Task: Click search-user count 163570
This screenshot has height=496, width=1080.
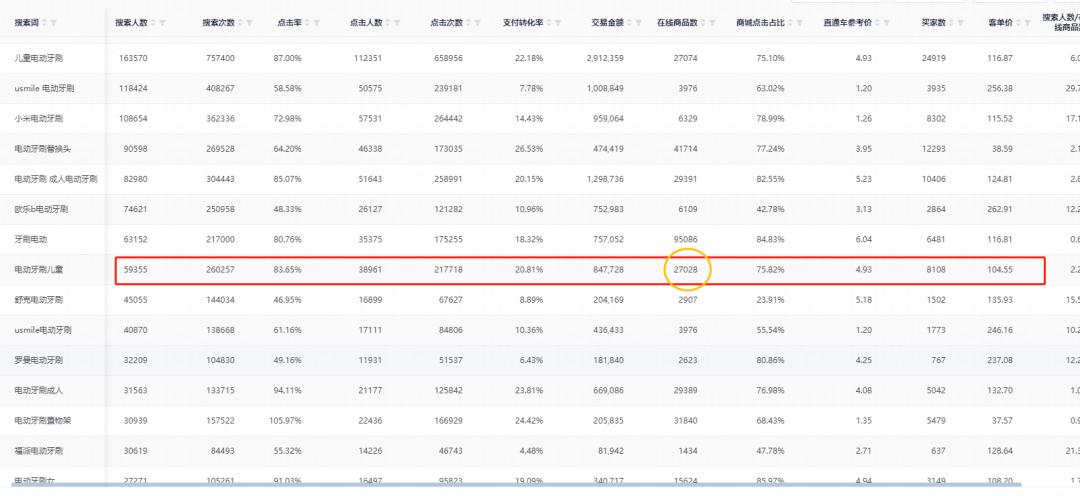Action: 132,59
